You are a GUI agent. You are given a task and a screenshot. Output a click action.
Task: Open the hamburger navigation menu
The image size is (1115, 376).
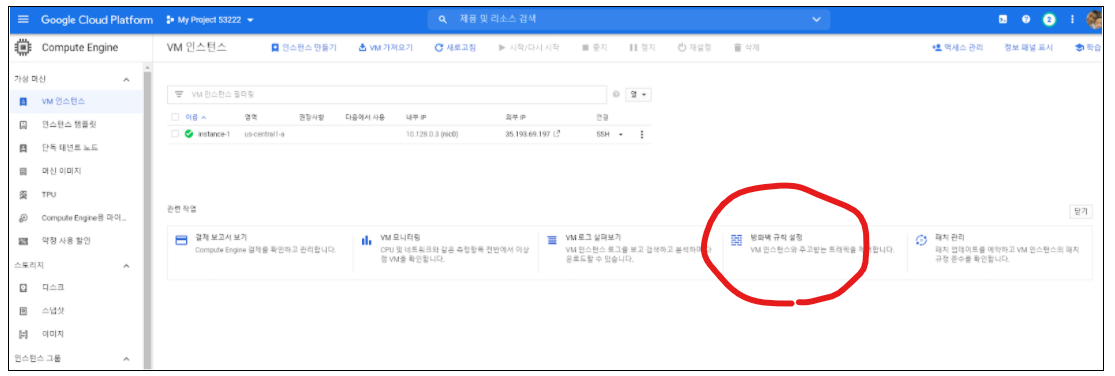coord(23,20)
